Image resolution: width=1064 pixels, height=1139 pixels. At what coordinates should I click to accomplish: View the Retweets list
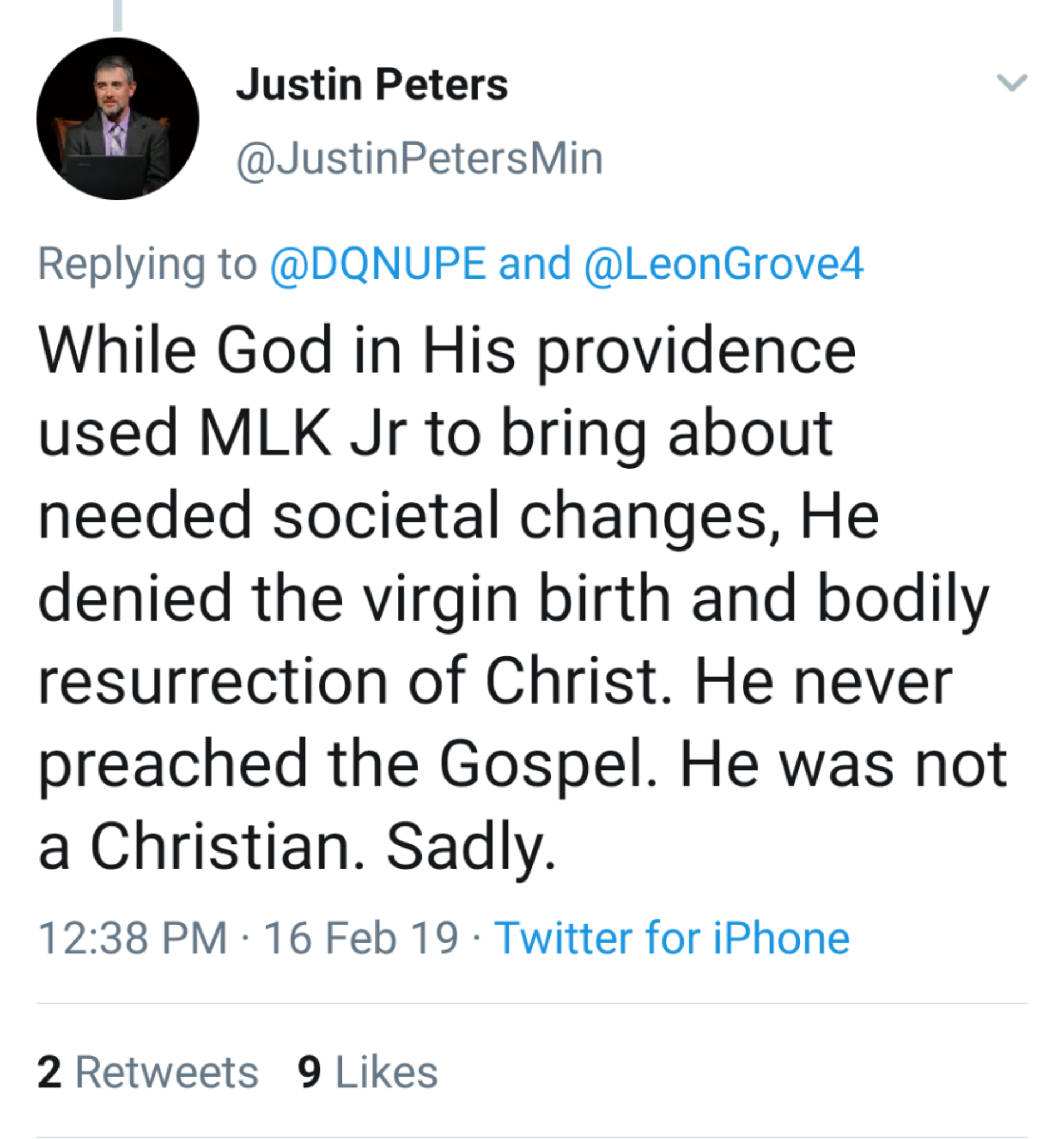click(166, 1072)
